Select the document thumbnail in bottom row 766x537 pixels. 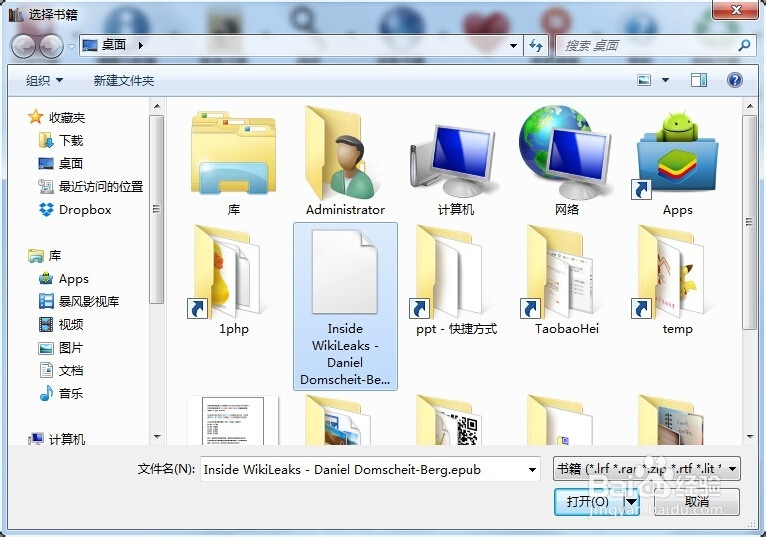click(x=233, y=420)
